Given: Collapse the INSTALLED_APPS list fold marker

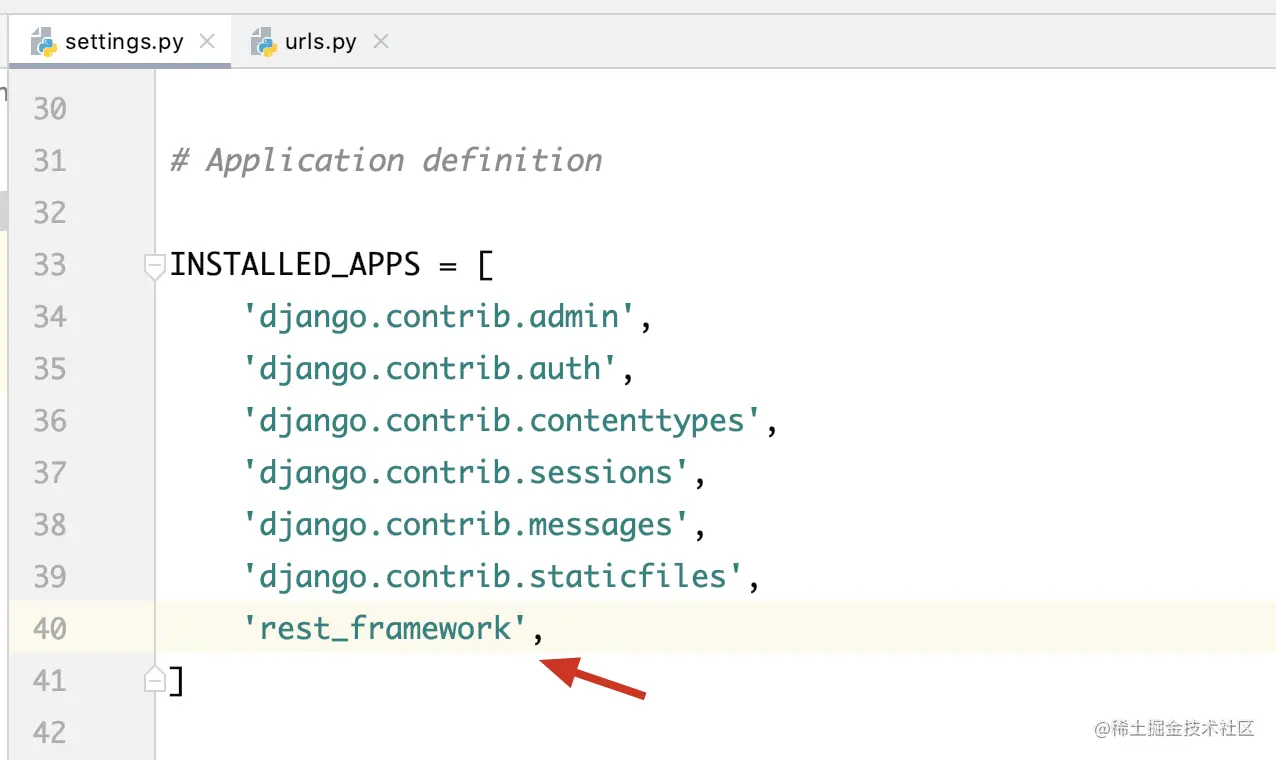Looking at the screenshot, I should [155, 266].
